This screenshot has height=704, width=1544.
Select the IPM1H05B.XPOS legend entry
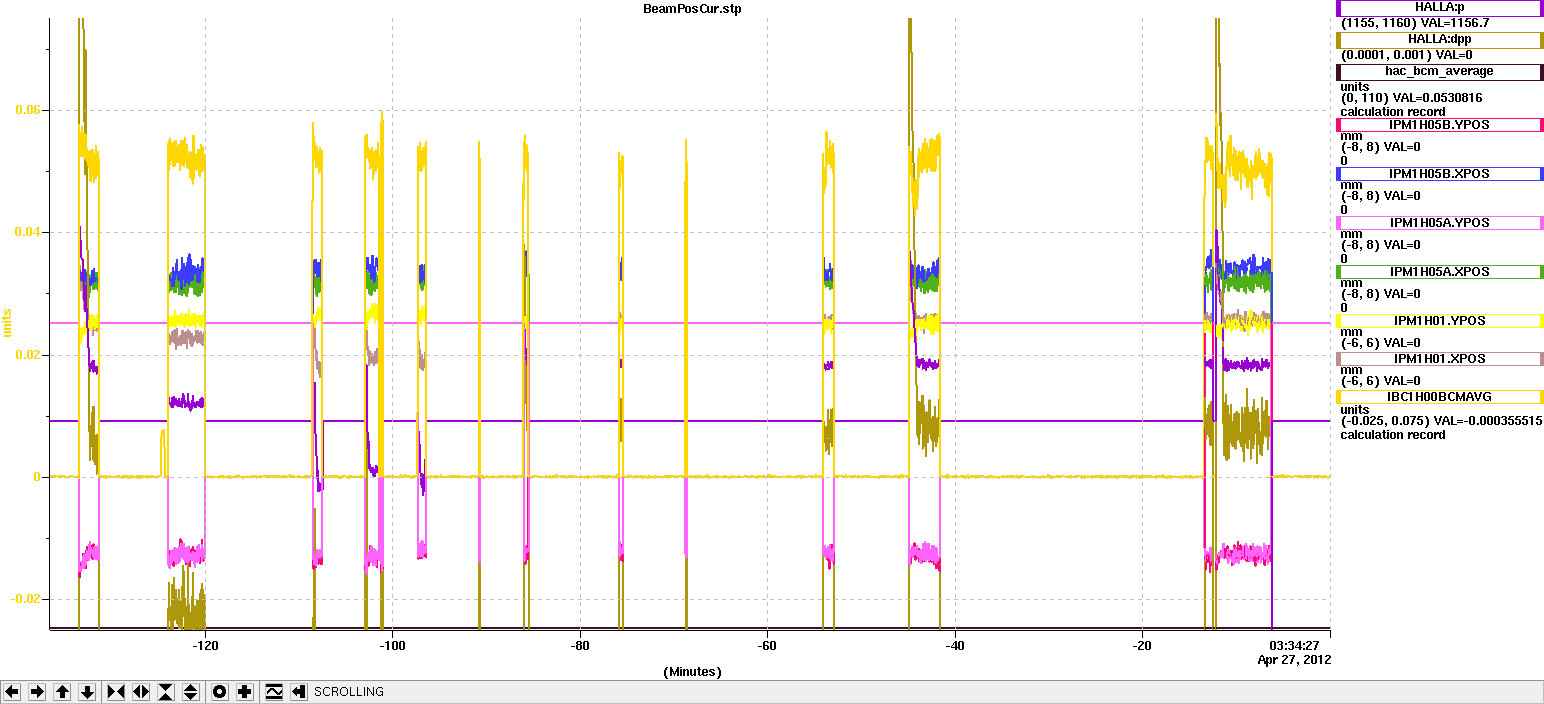pos(1439,174)
